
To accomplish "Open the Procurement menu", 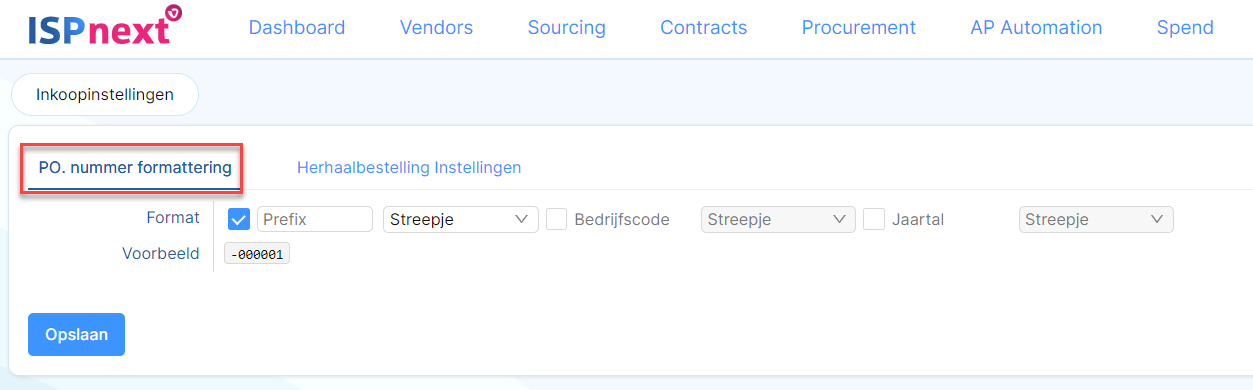I will [858, 28].
